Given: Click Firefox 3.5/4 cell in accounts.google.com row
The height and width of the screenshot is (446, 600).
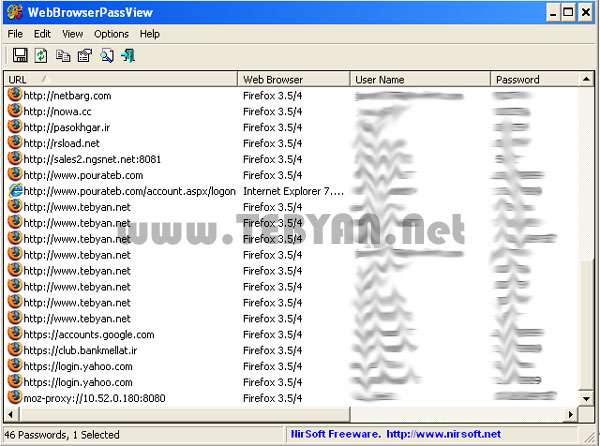Looking at the screenshot, I should click(x=272, y=334).
